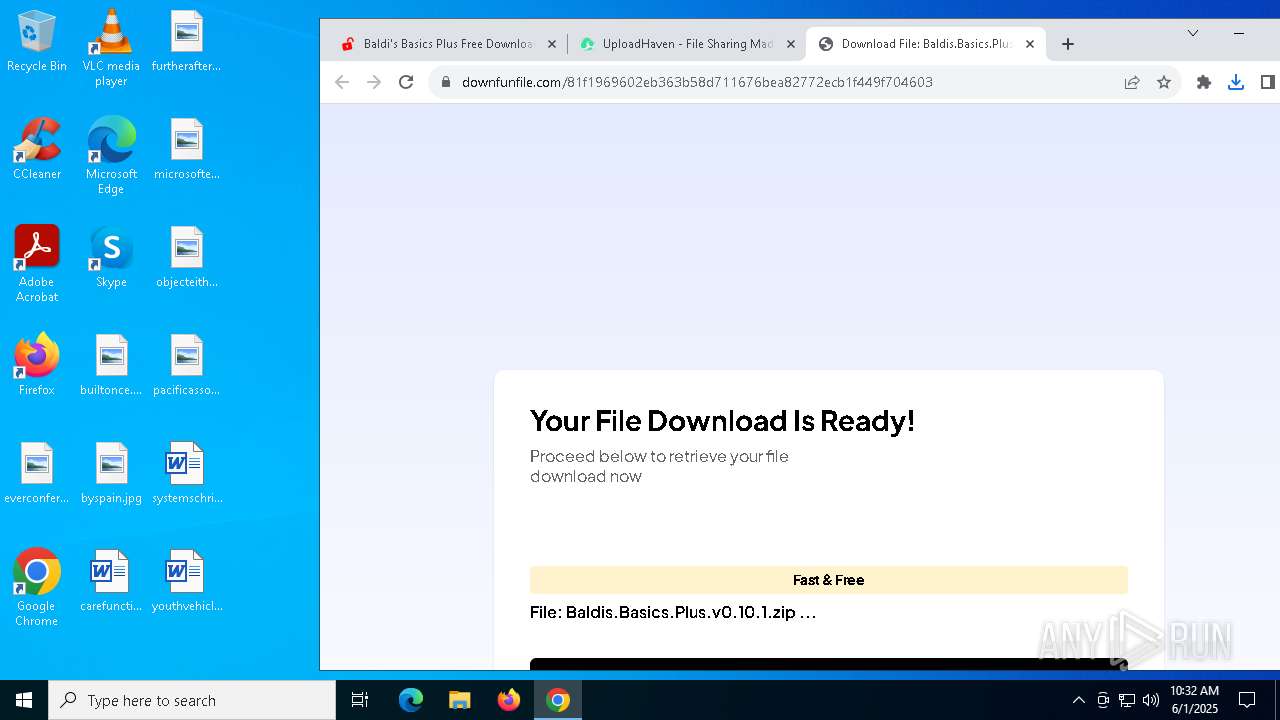Viewport: 1280px width, 720px height.
Task: Open Google Chrome desktop shortcut
Action: (x=36, y=588)
